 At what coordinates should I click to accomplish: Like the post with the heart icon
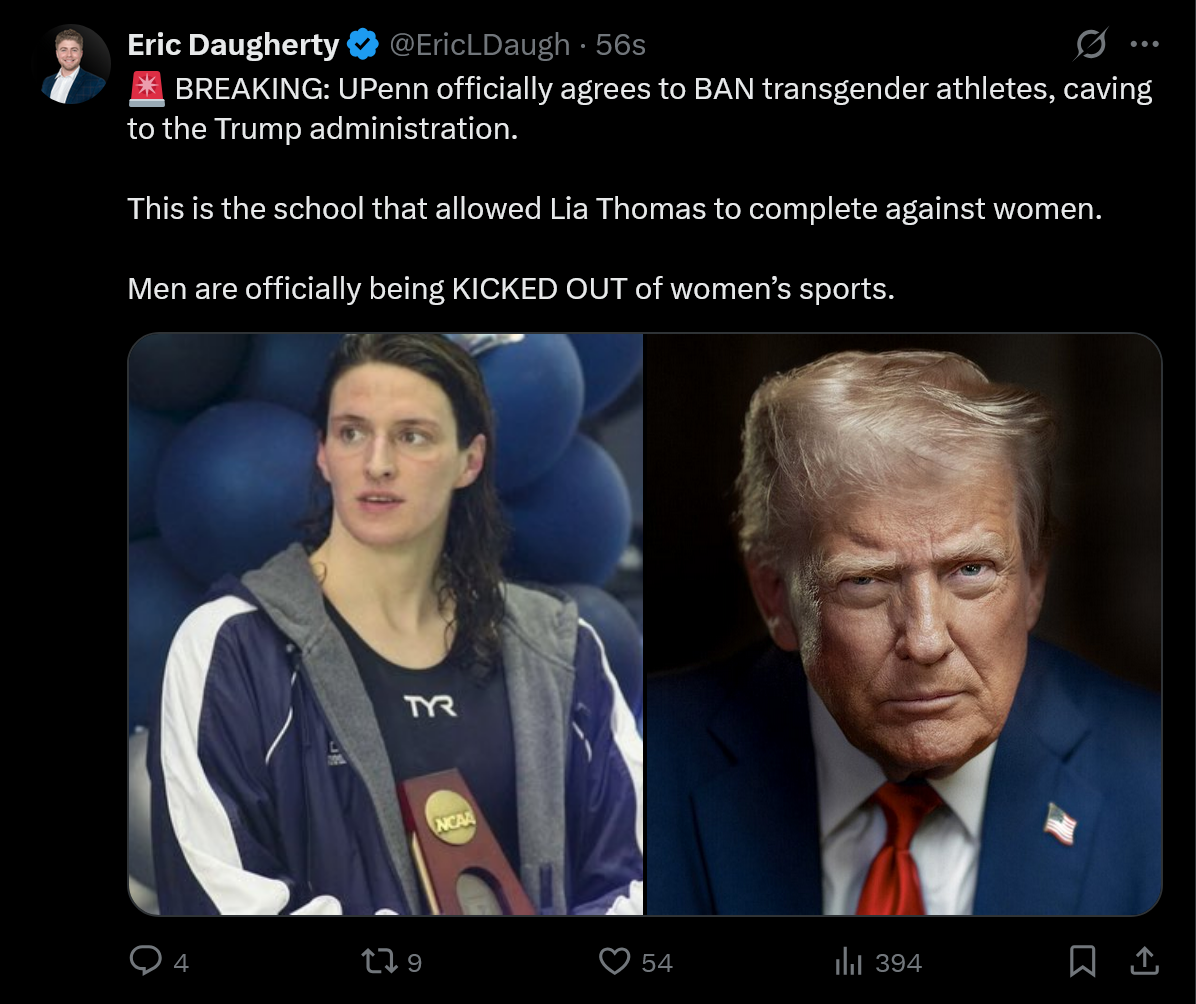click(614, 961)
